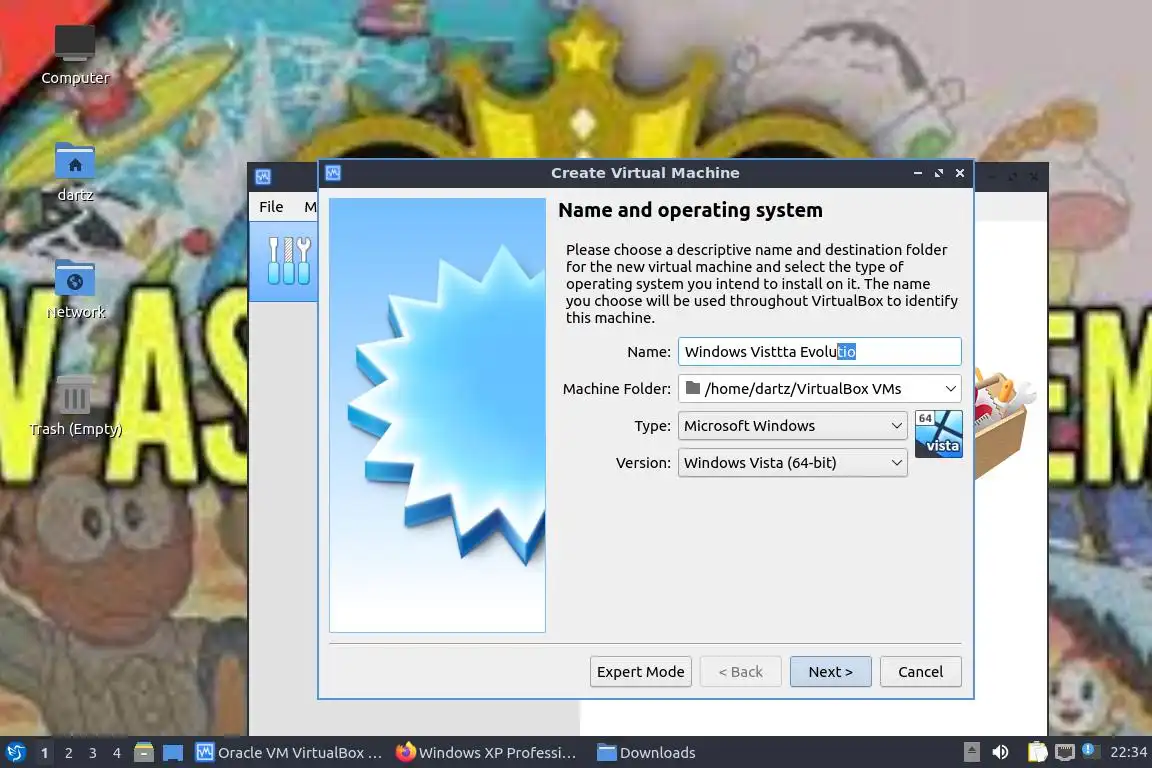Click the VirtualBox Manager window title icon
The width and height of the screenshot is (1152, 768).
263,176
